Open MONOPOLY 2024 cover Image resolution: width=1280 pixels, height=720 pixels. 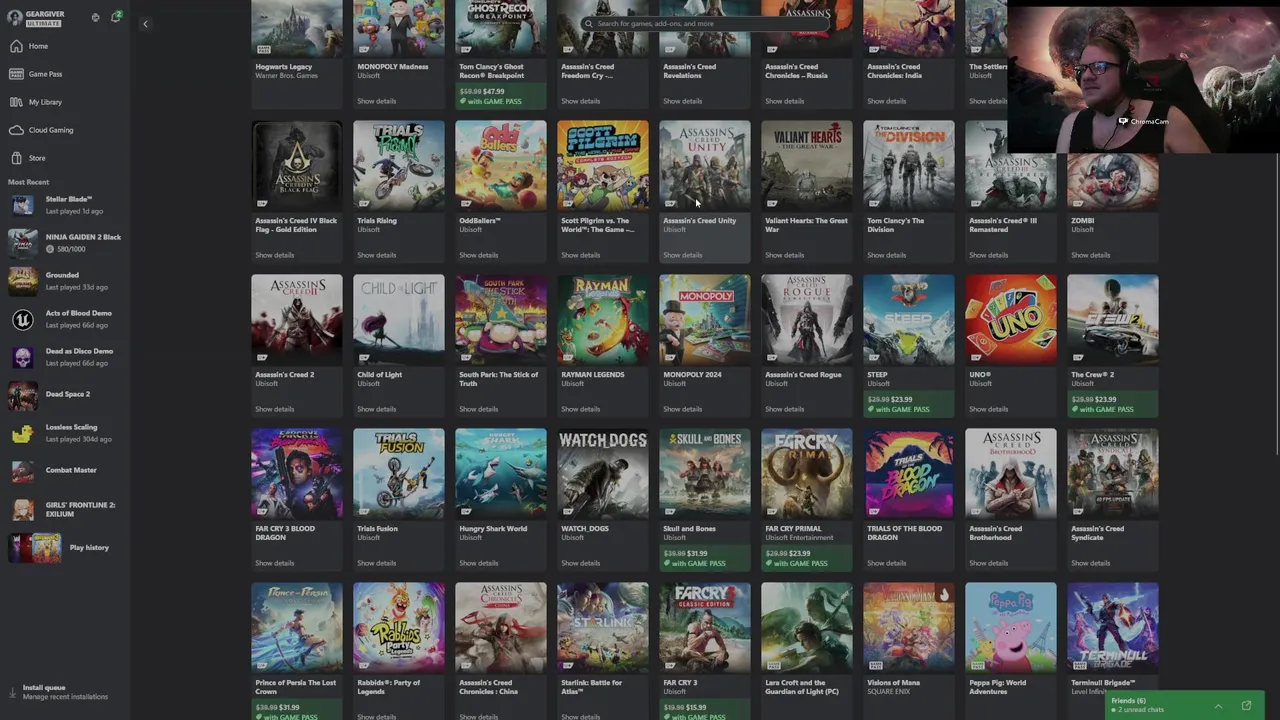705,320
